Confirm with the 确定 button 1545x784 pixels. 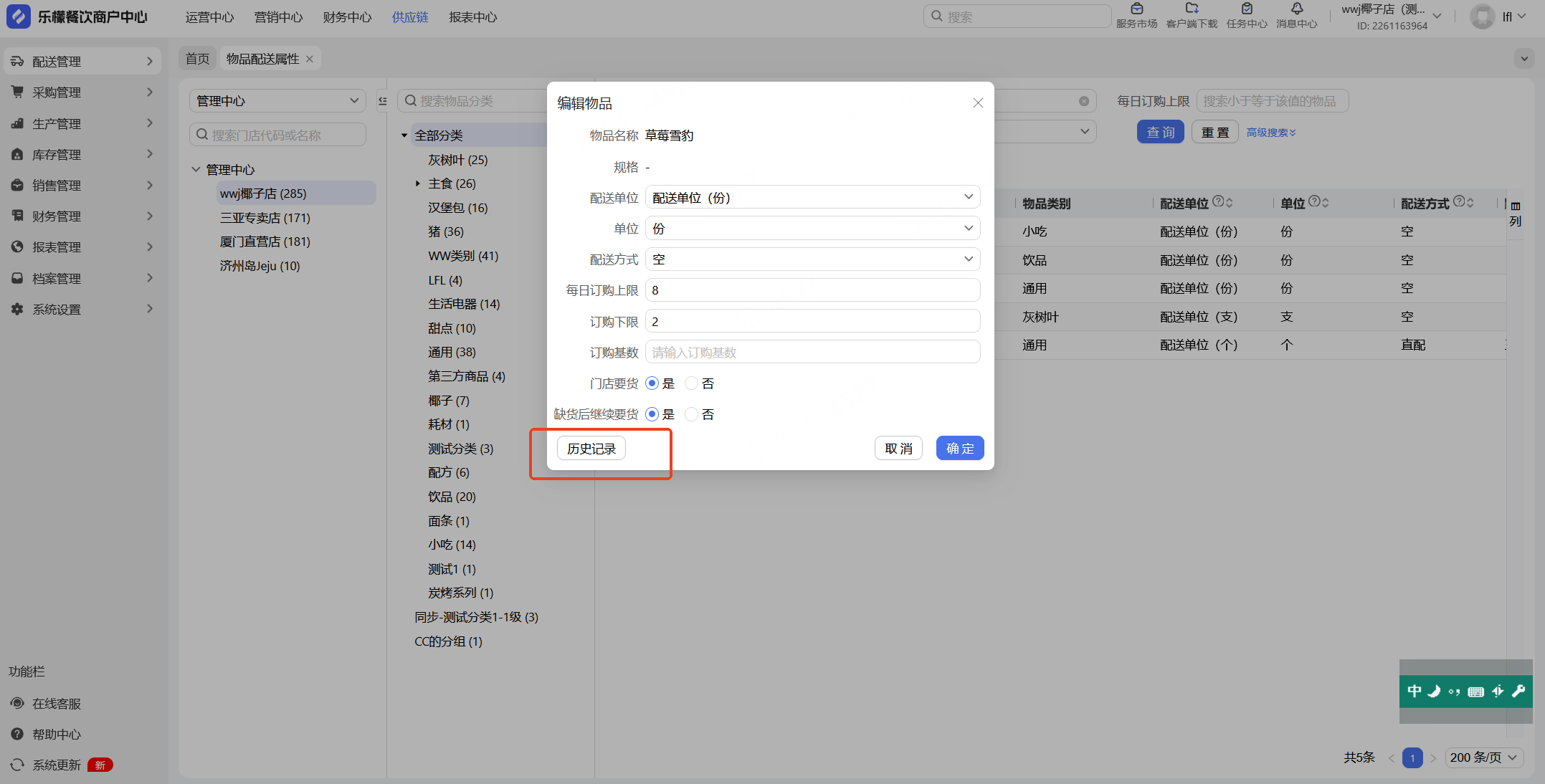pos(959,449)
